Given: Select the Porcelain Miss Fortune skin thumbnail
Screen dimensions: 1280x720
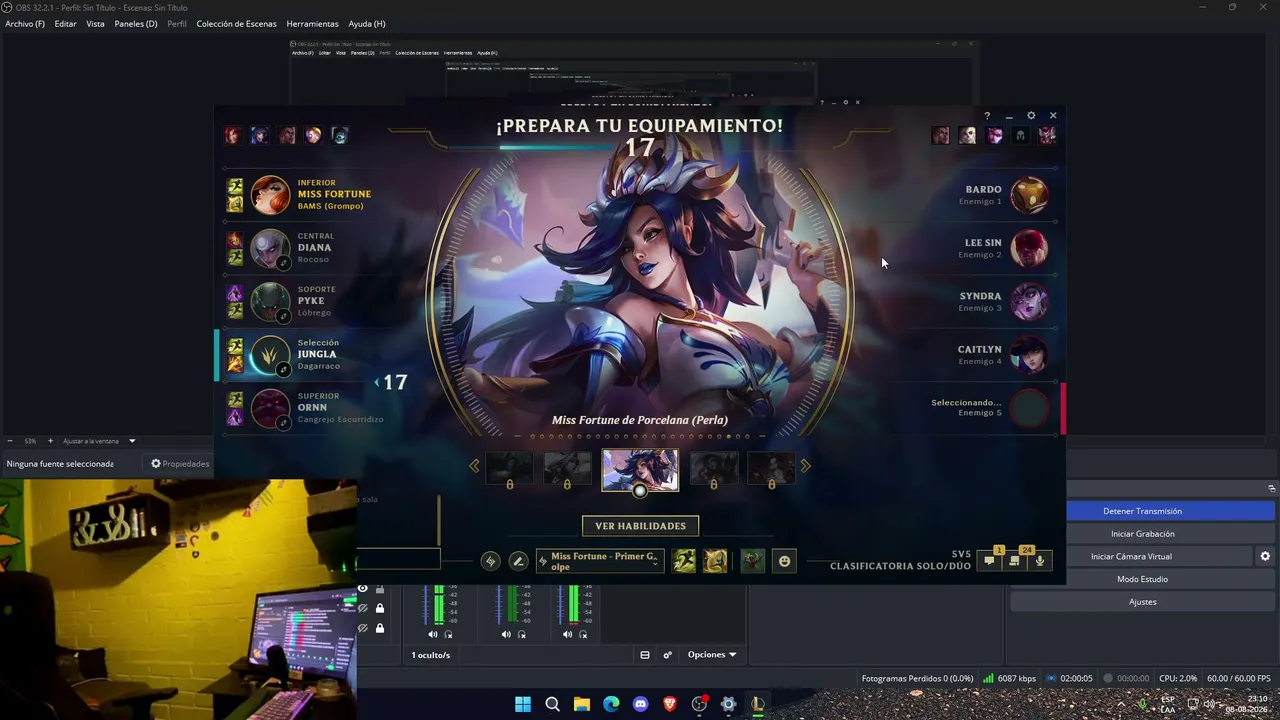Looking at the screenshot, I should tap(640, 469).
